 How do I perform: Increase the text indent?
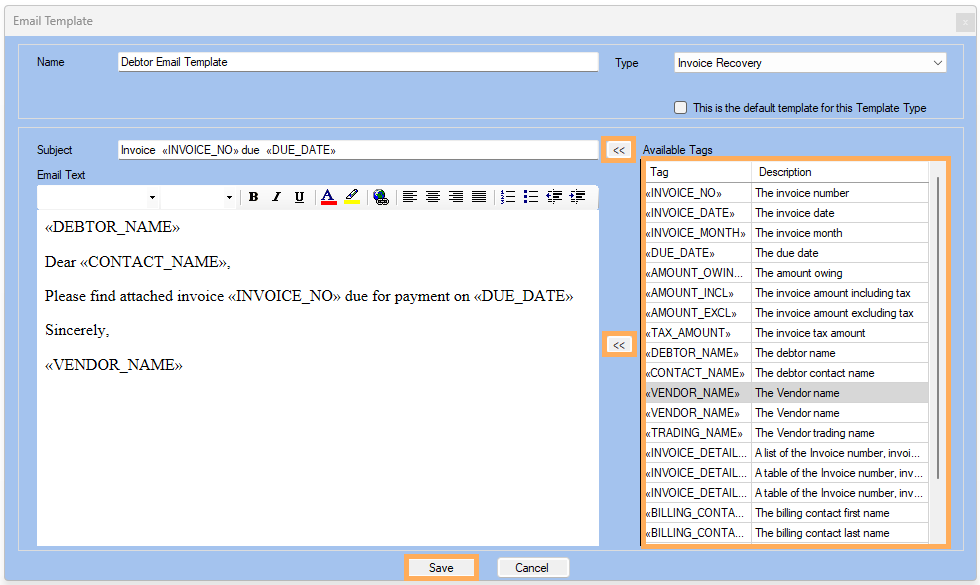(x=577, y=197)
